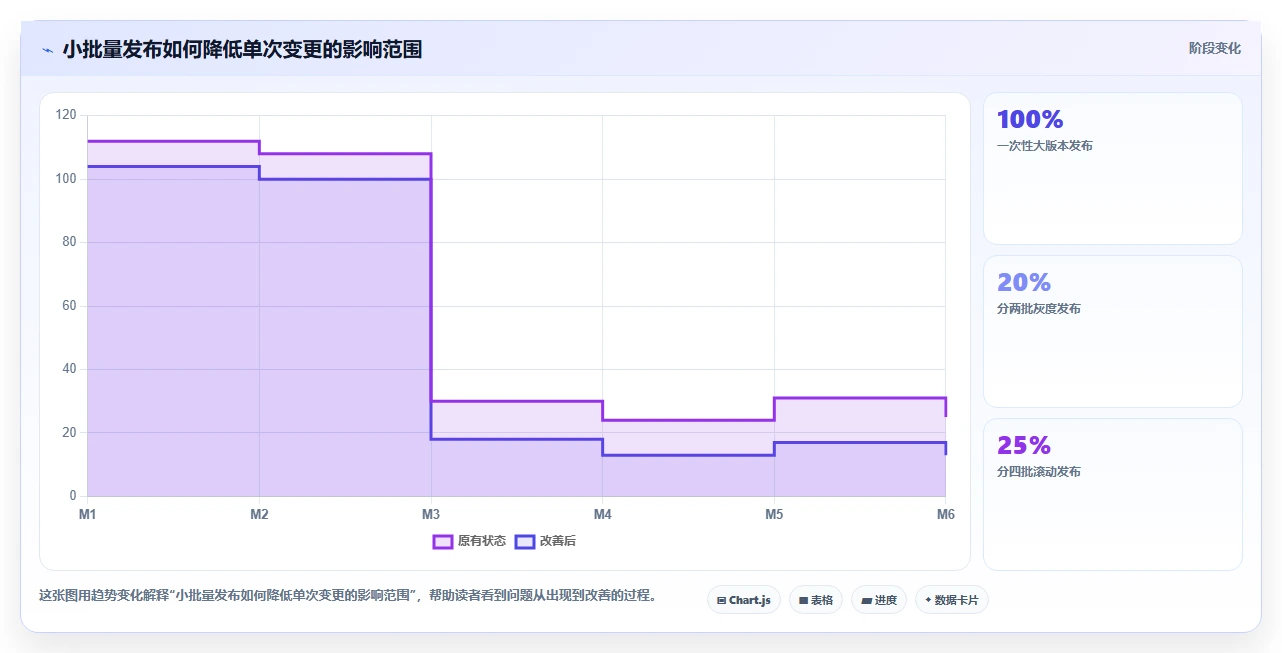
Task: Click the 原有状态 purple legend swatch
Action: 443,541
